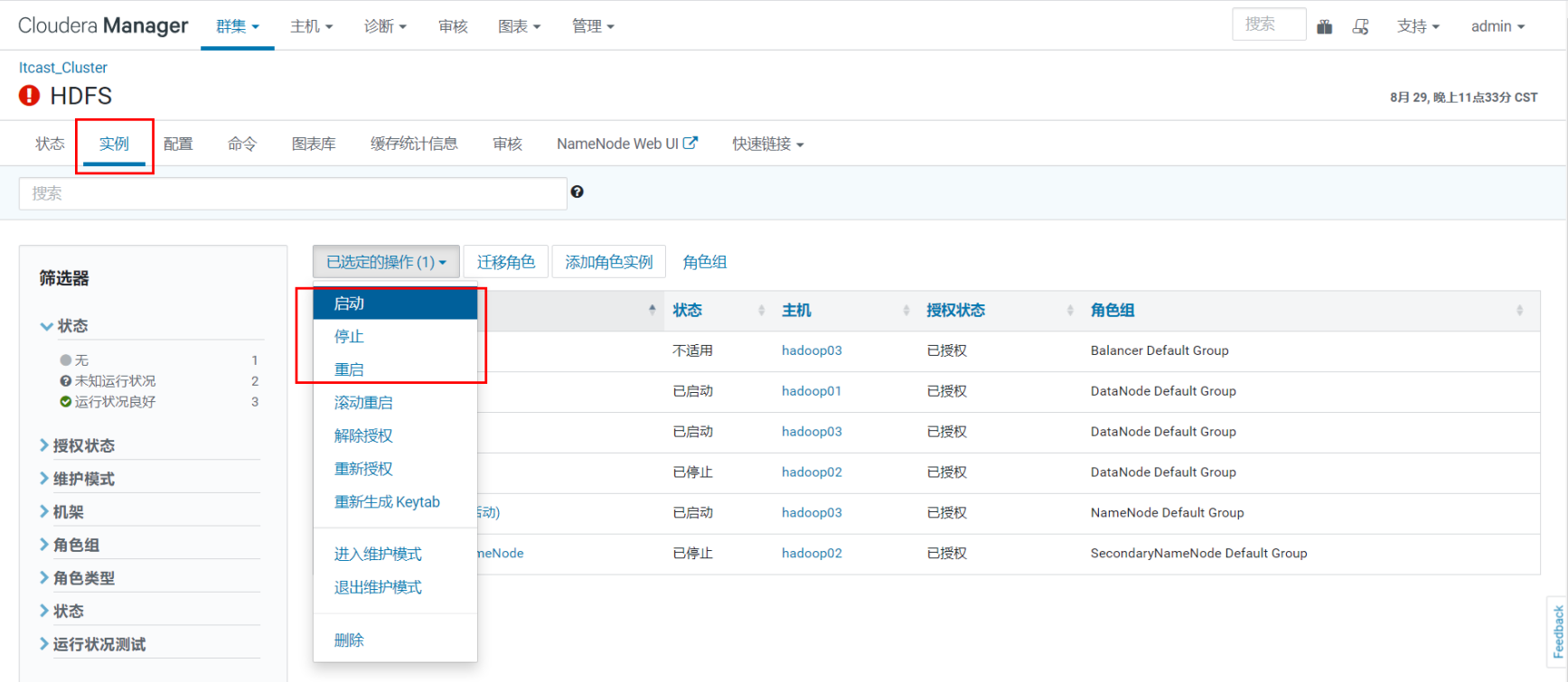1568x682 pixels.
Task: Open the admin user dropdown
Action: [x=1498, y=26]
